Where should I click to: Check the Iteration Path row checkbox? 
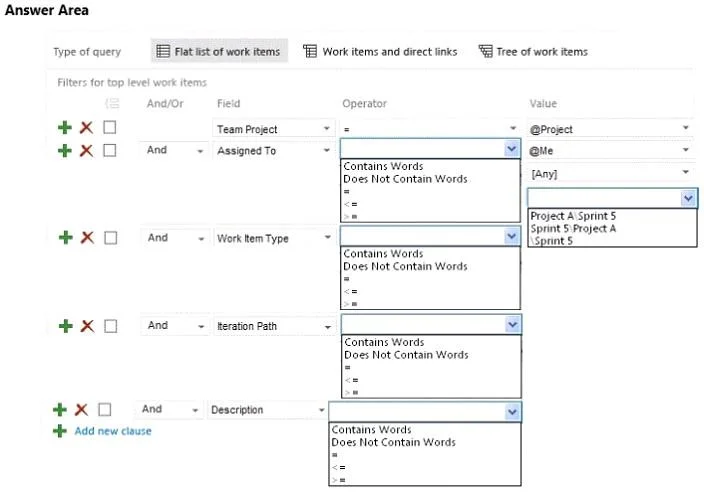(110, 326)
